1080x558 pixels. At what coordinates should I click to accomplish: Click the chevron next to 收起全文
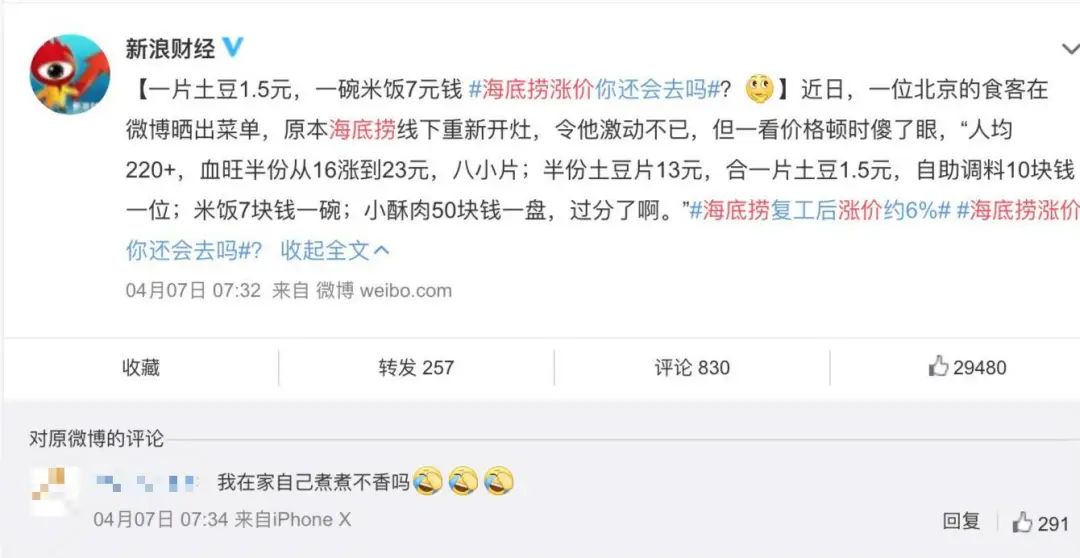(382, 250)
